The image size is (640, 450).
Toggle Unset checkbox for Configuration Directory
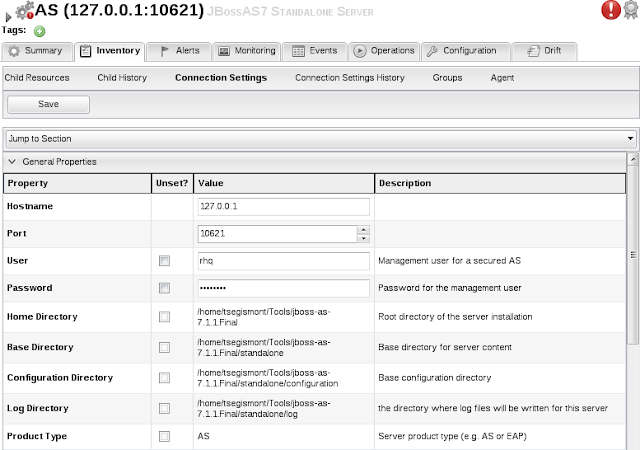164,378
